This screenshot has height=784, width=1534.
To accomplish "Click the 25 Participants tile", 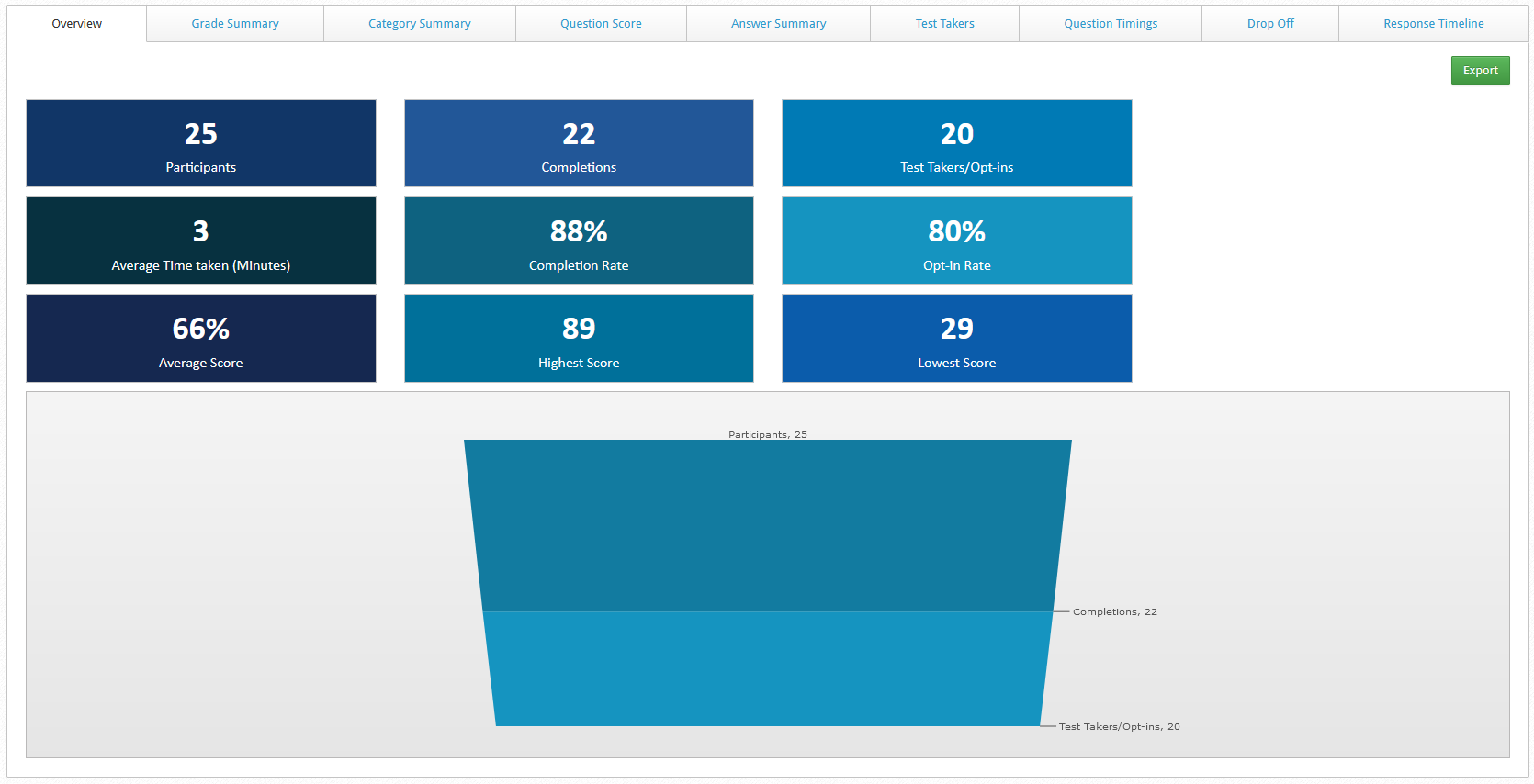I will coord(201,143).
